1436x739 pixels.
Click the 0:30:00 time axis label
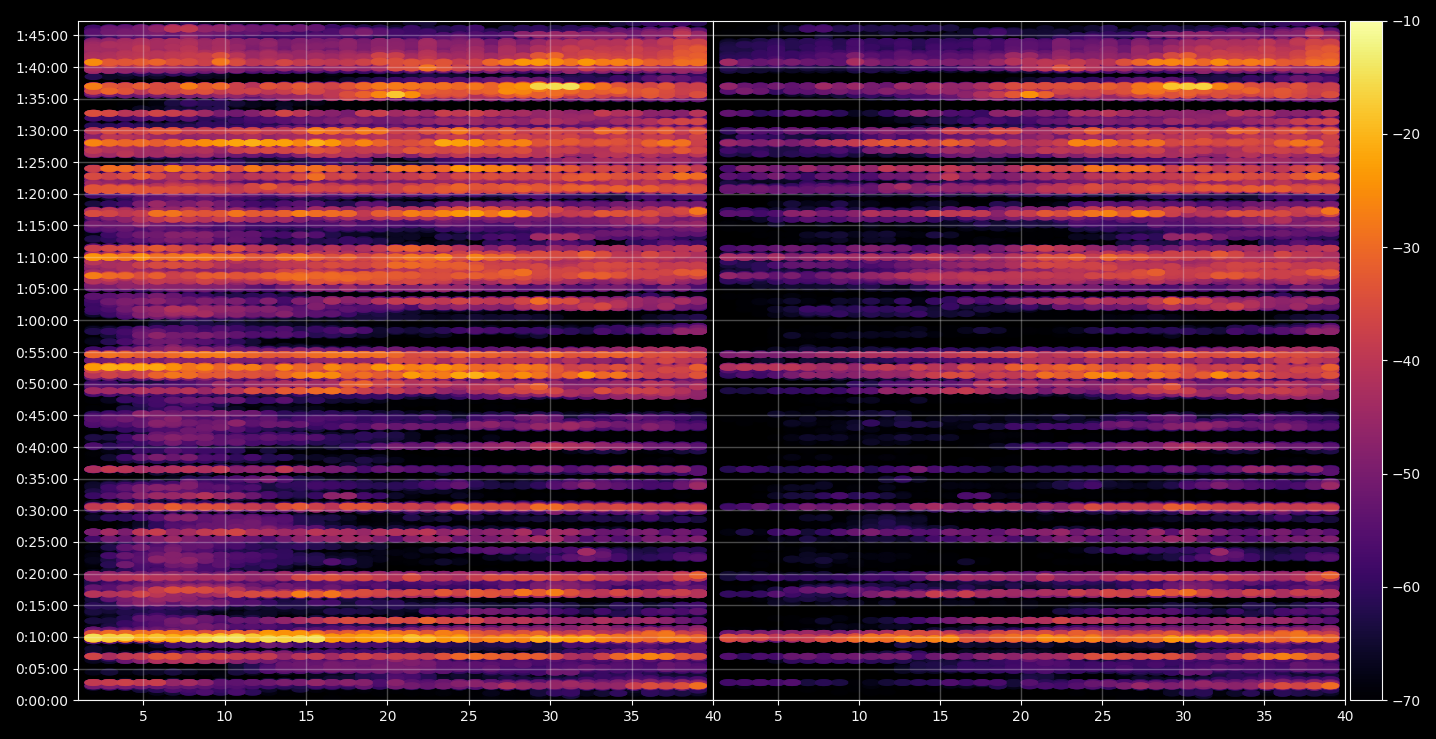[43, 510]
